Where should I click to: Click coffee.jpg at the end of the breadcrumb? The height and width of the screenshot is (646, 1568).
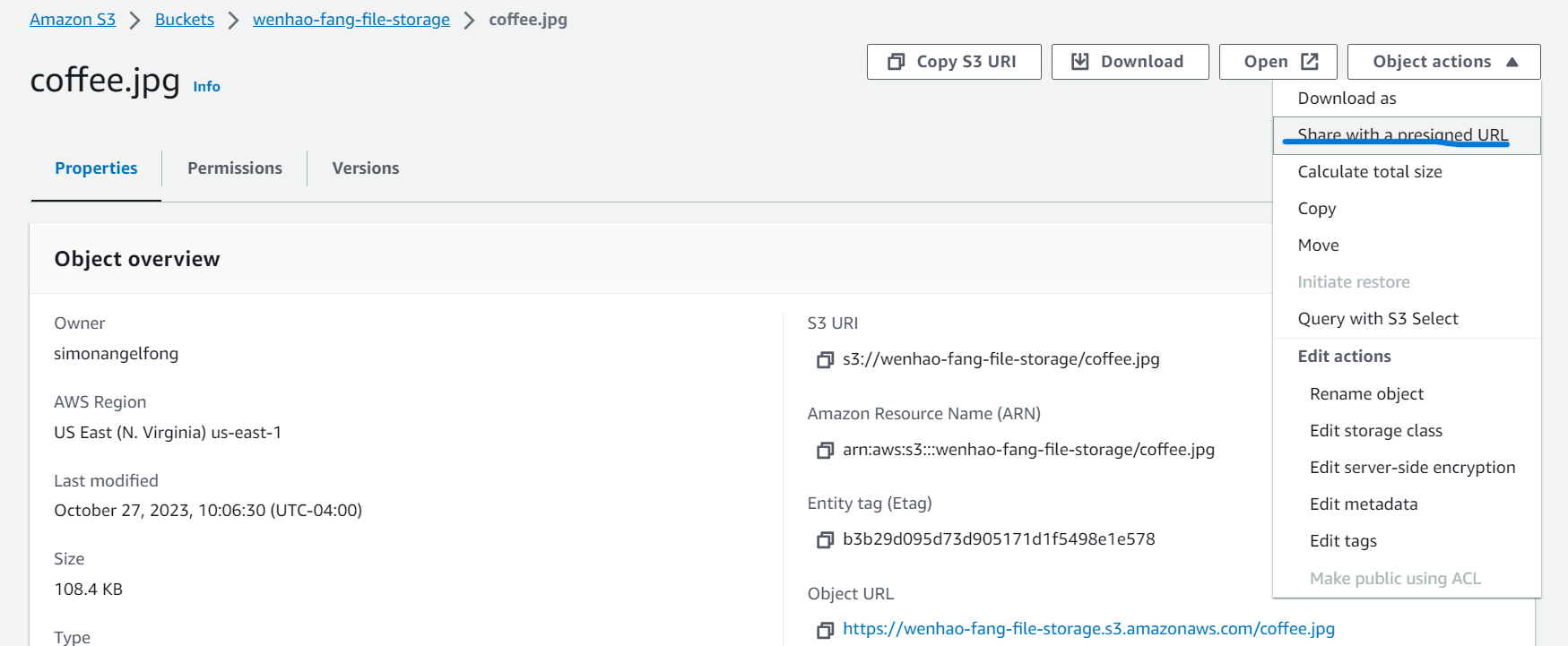coord(528,20)
